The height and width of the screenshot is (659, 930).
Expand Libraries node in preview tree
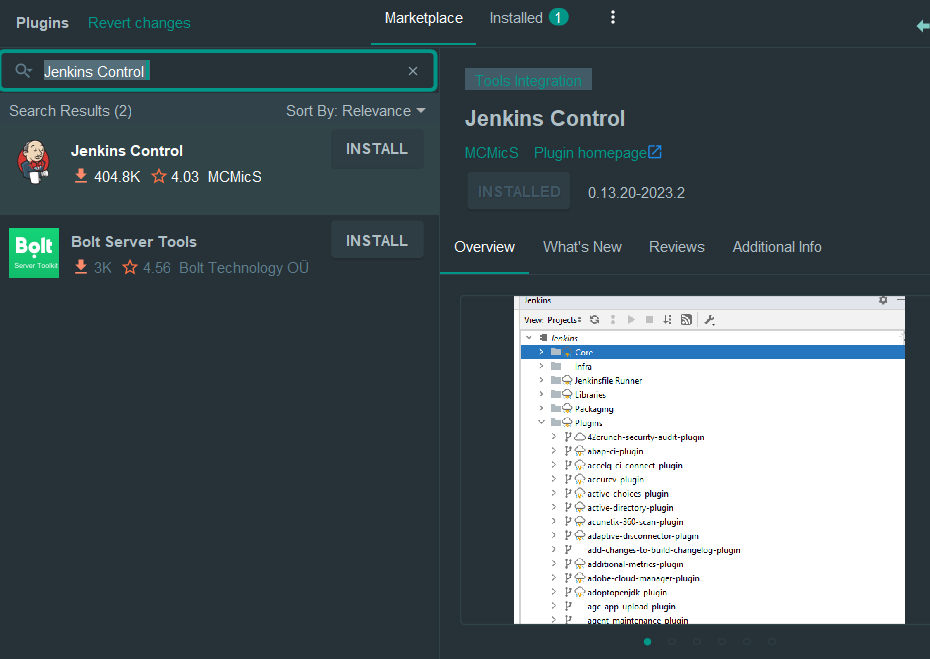click(x=541, y=394)
